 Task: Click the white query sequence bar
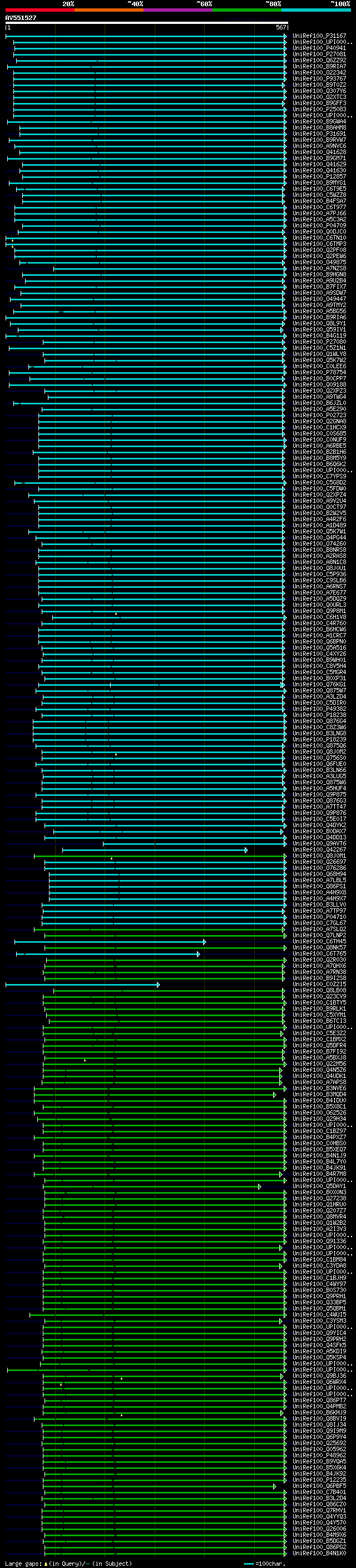coord(147,22)
